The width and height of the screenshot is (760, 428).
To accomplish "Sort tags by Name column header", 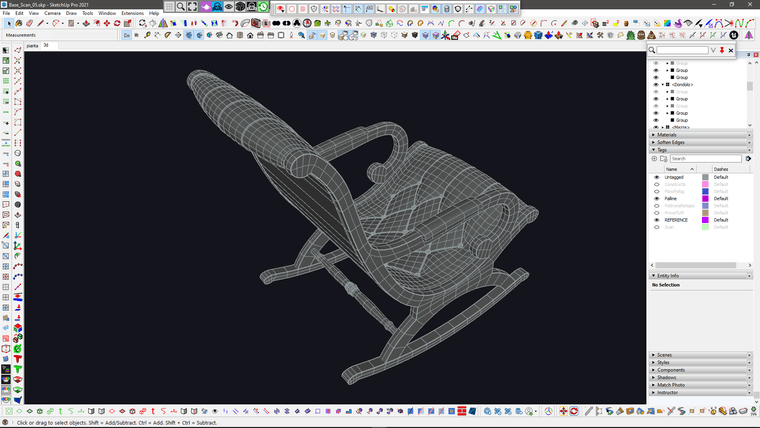I will (x=672, y=169).
